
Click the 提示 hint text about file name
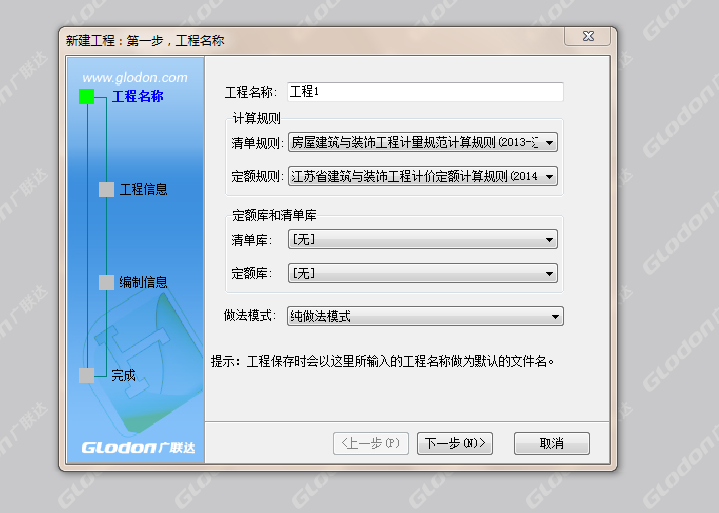click(x=382, y=361)
